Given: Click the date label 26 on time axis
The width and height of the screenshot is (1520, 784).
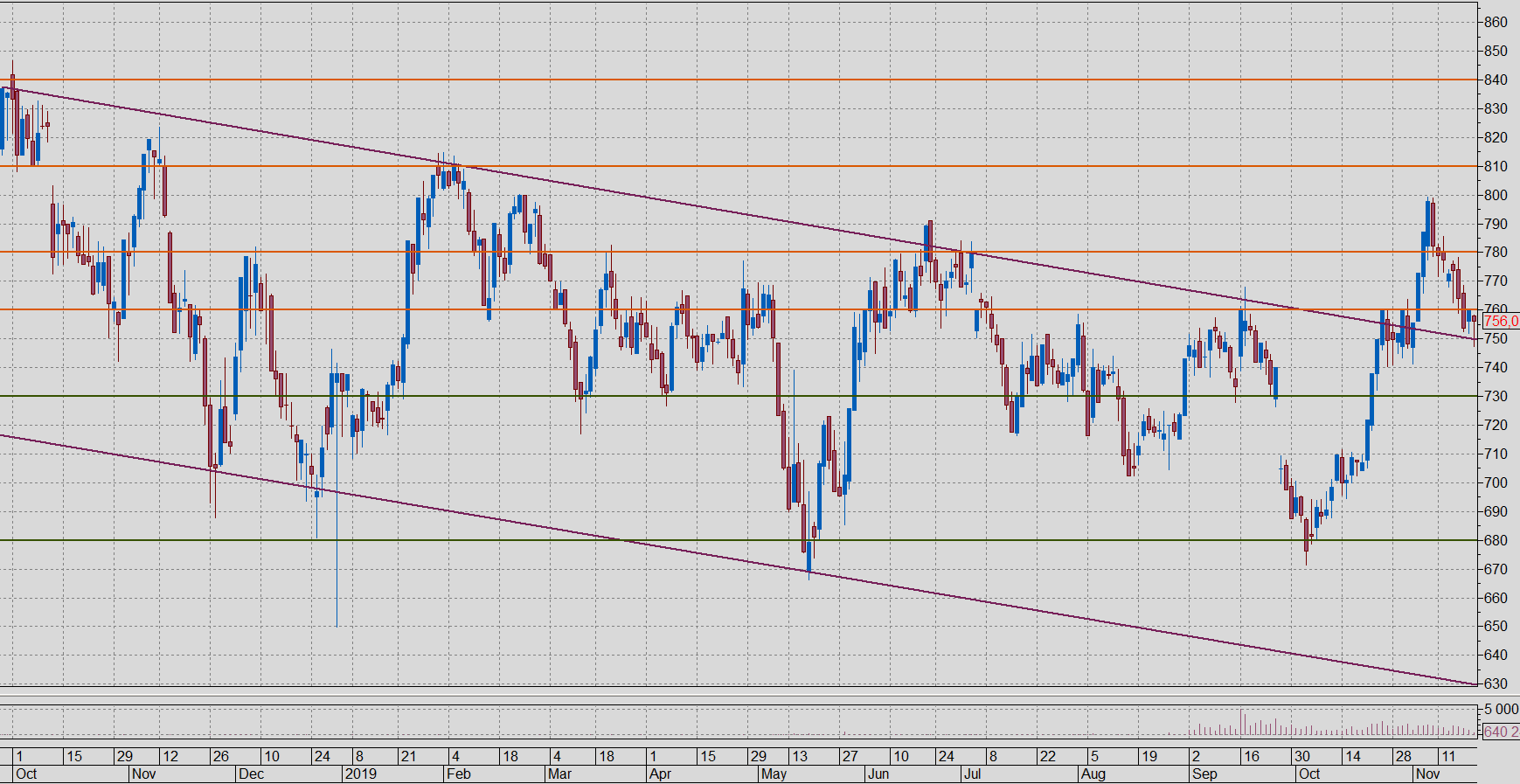Looking at the screenshot, I should pos(220,756).
